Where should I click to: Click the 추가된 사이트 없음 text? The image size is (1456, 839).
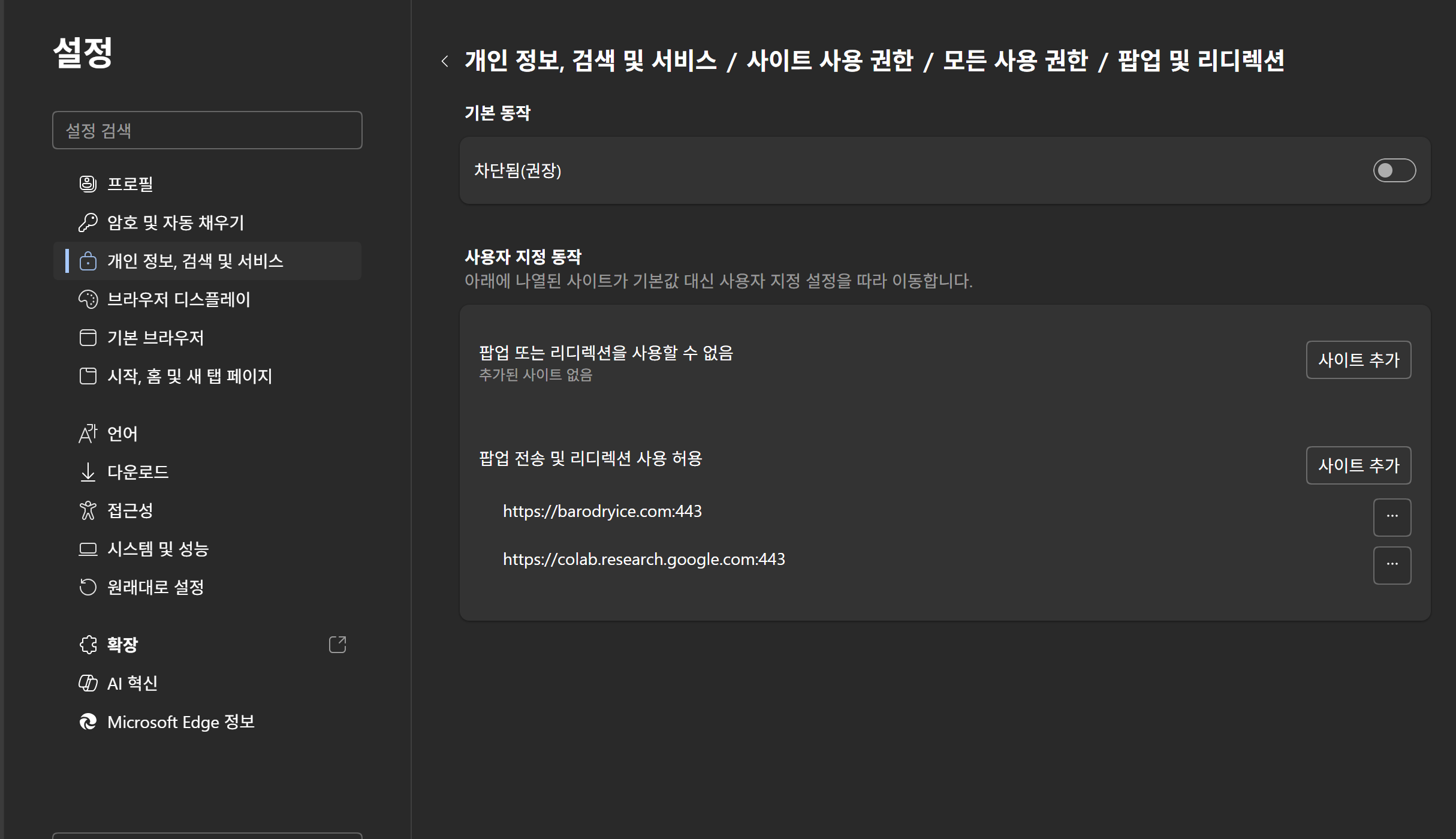point(535,375)
